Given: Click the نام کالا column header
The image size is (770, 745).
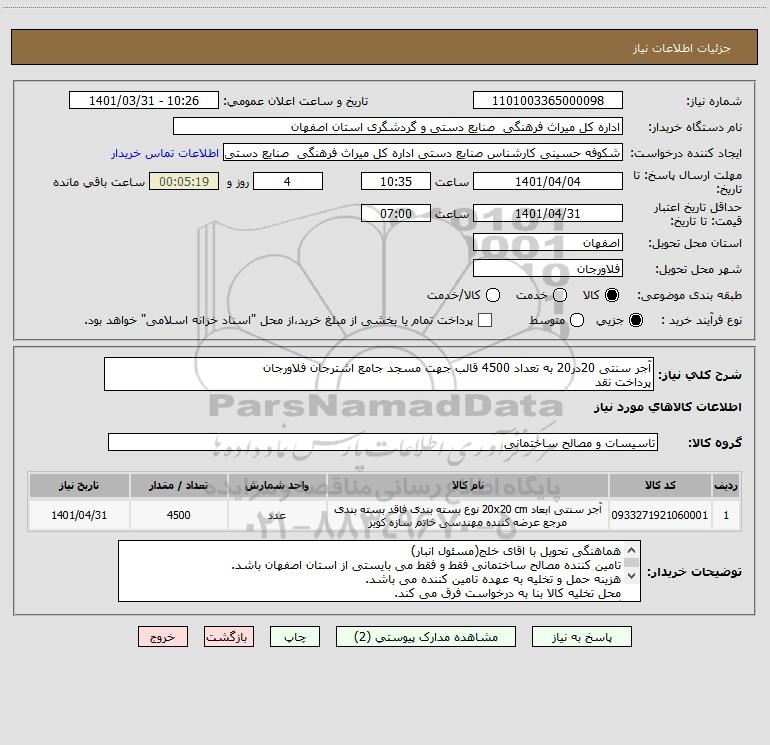Looking at the screenshot, I should click(468, 486).
